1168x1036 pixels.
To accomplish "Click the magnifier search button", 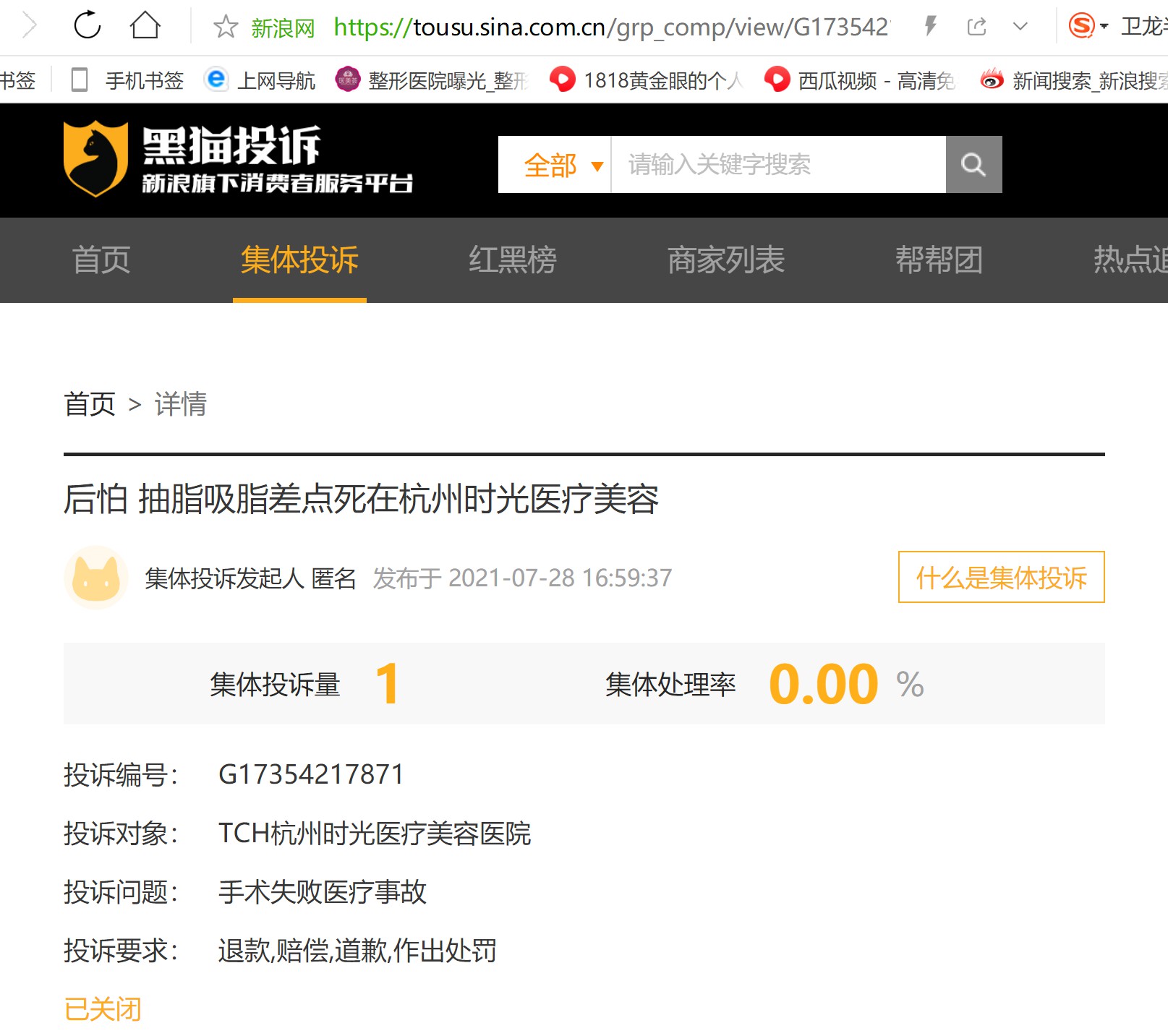I will pos(973,165).
